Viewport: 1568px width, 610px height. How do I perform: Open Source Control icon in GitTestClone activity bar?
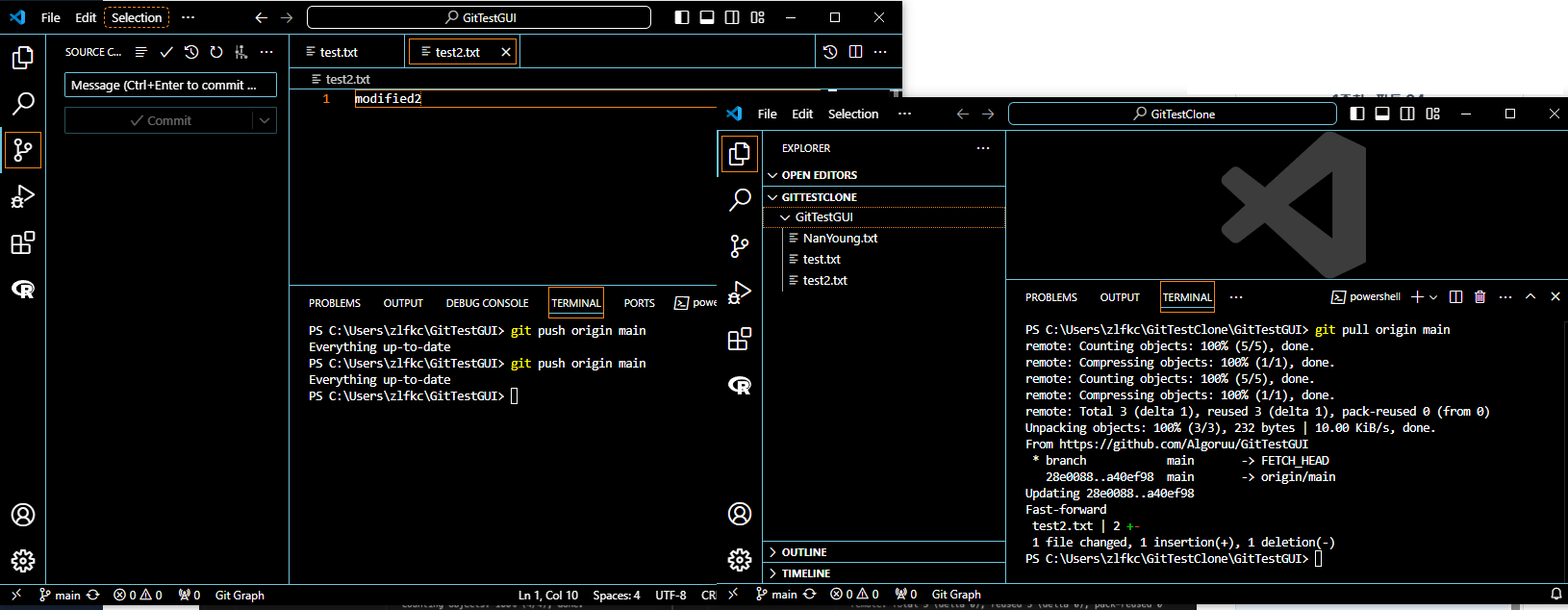(x=740, y=246)
